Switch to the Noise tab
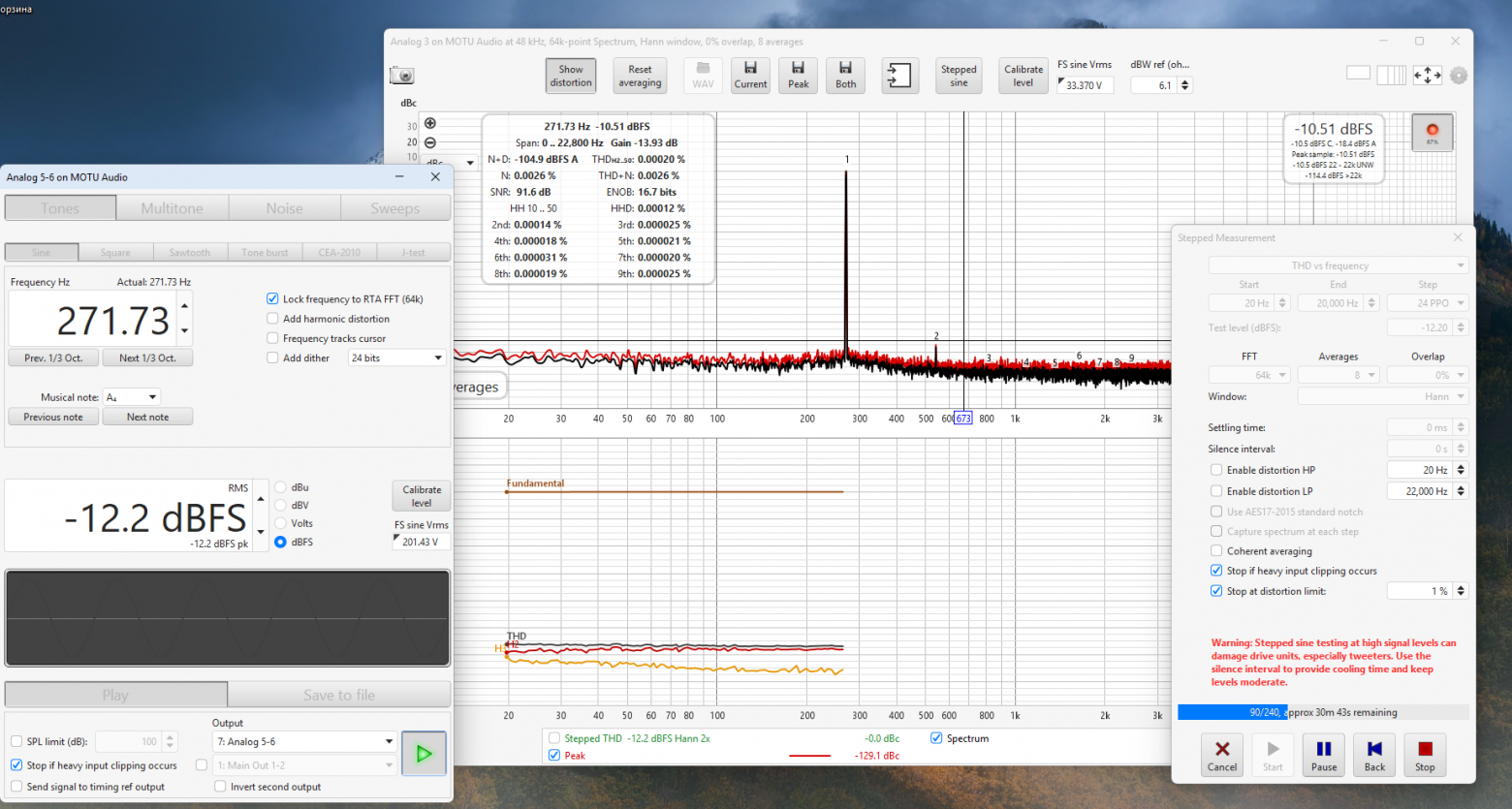Image resolution: width=1512 pixels, height=809 pixels. click(284, 208)
